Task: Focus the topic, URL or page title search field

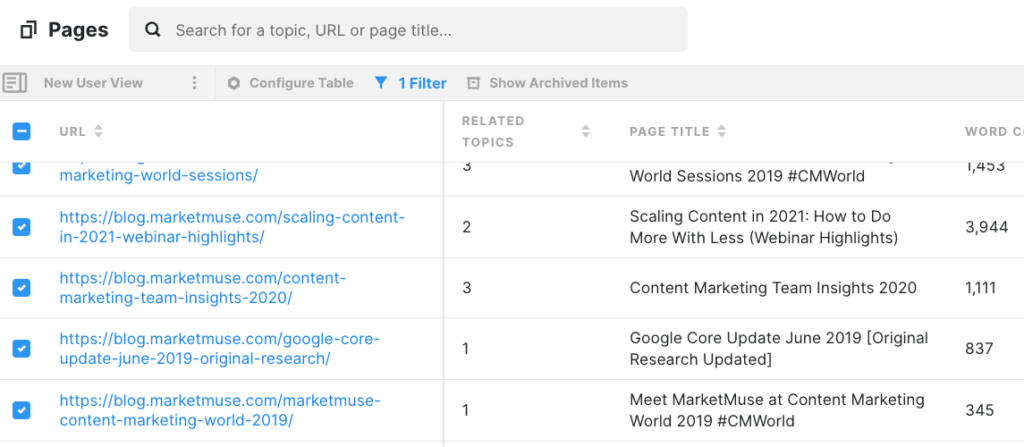Action: (408, 29)
